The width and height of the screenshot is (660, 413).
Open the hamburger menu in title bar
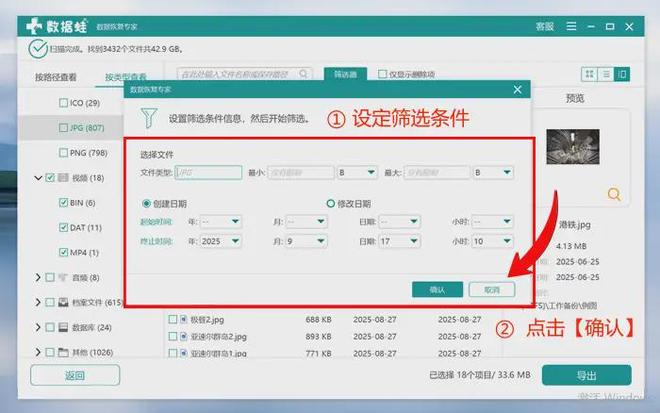pyautogui.click(x=571, y=27)
